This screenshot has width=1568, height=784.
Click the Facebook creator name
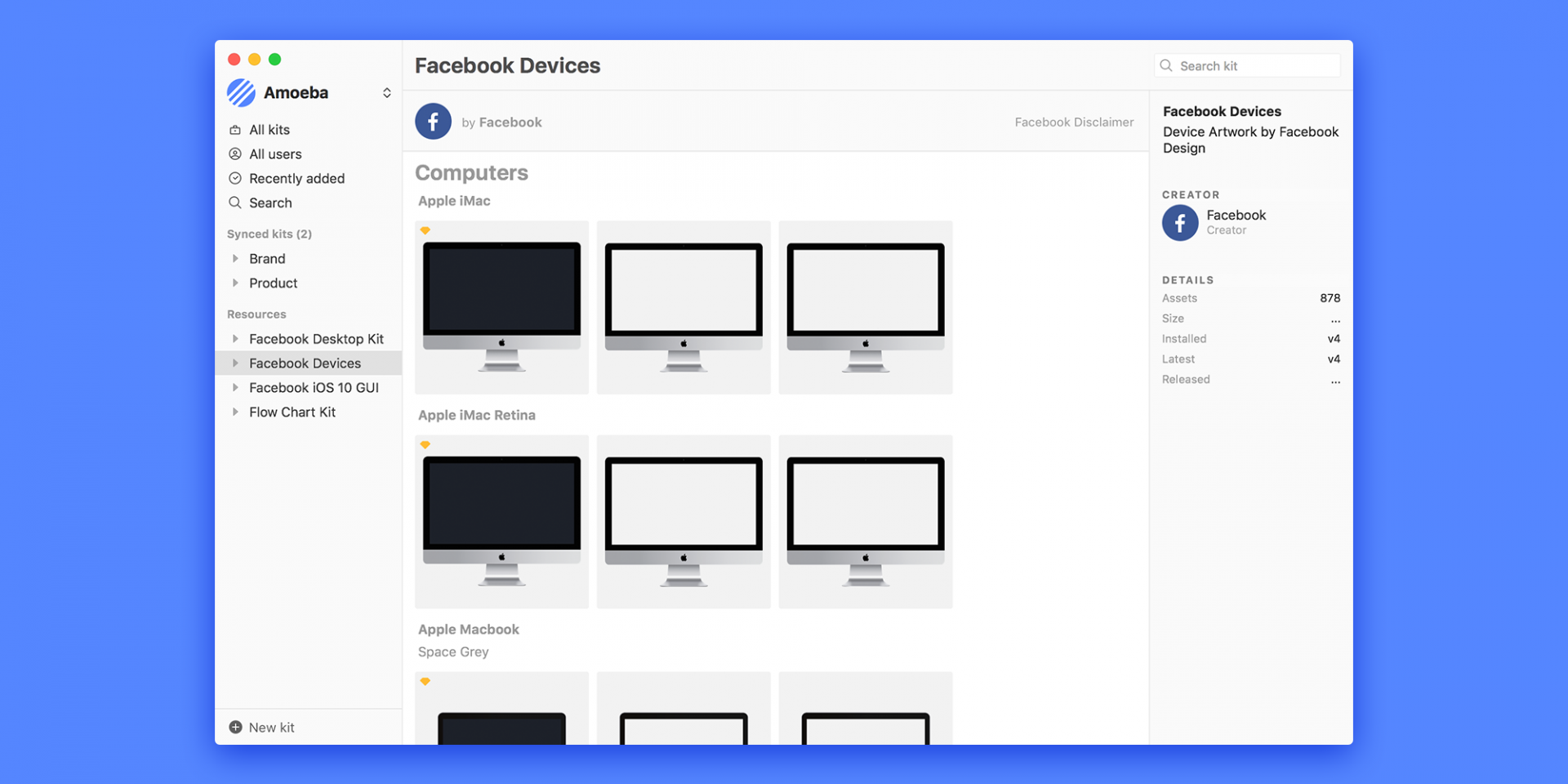[1236, 215]
